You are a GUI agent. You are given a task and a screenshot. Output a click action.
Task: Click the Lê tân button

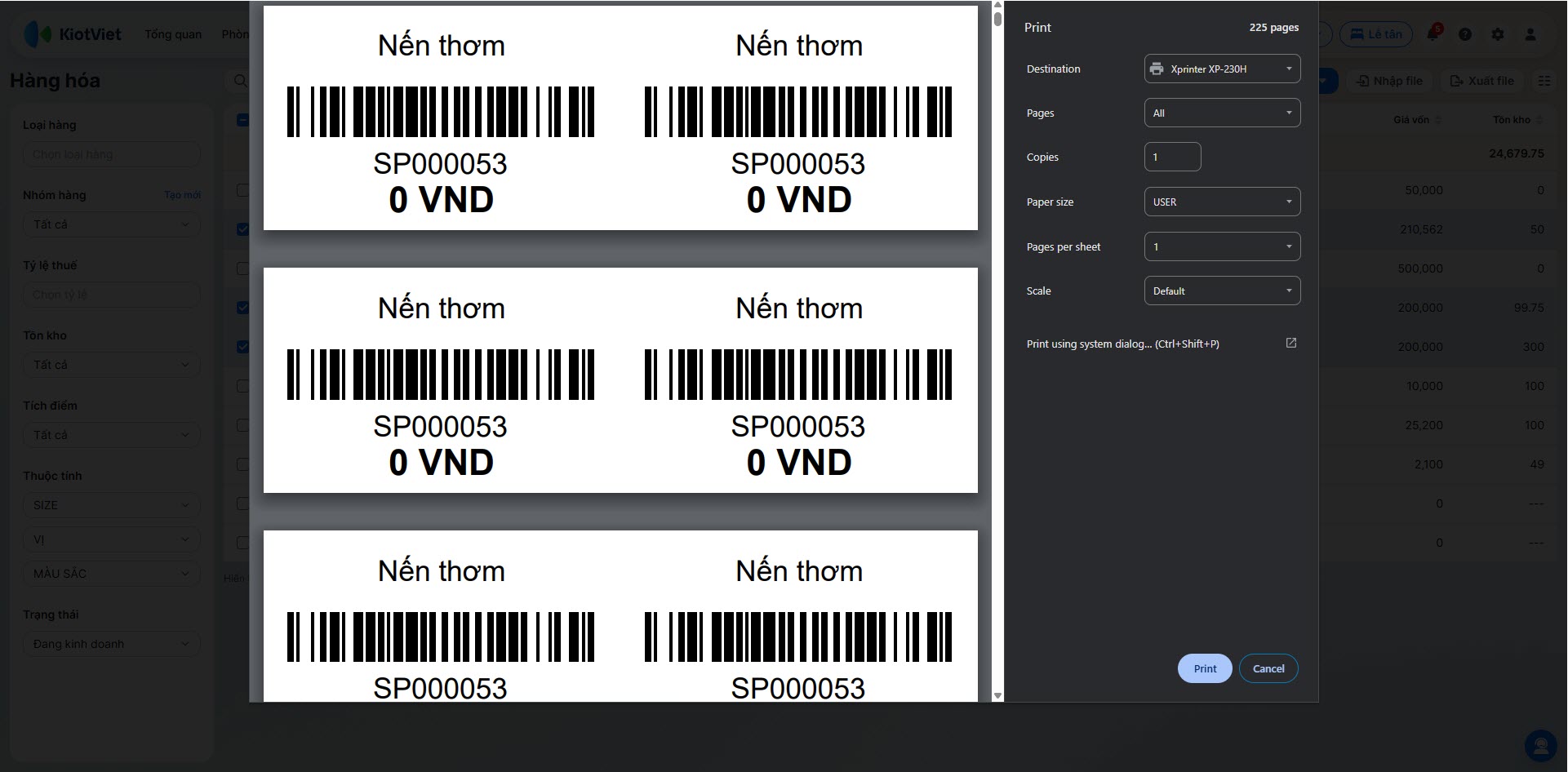click(1375, 34)
